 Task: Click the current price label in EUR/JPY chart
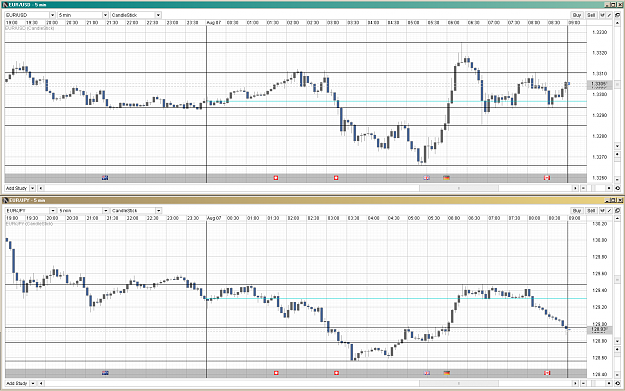pyautogui.click(x=599, y=330)
